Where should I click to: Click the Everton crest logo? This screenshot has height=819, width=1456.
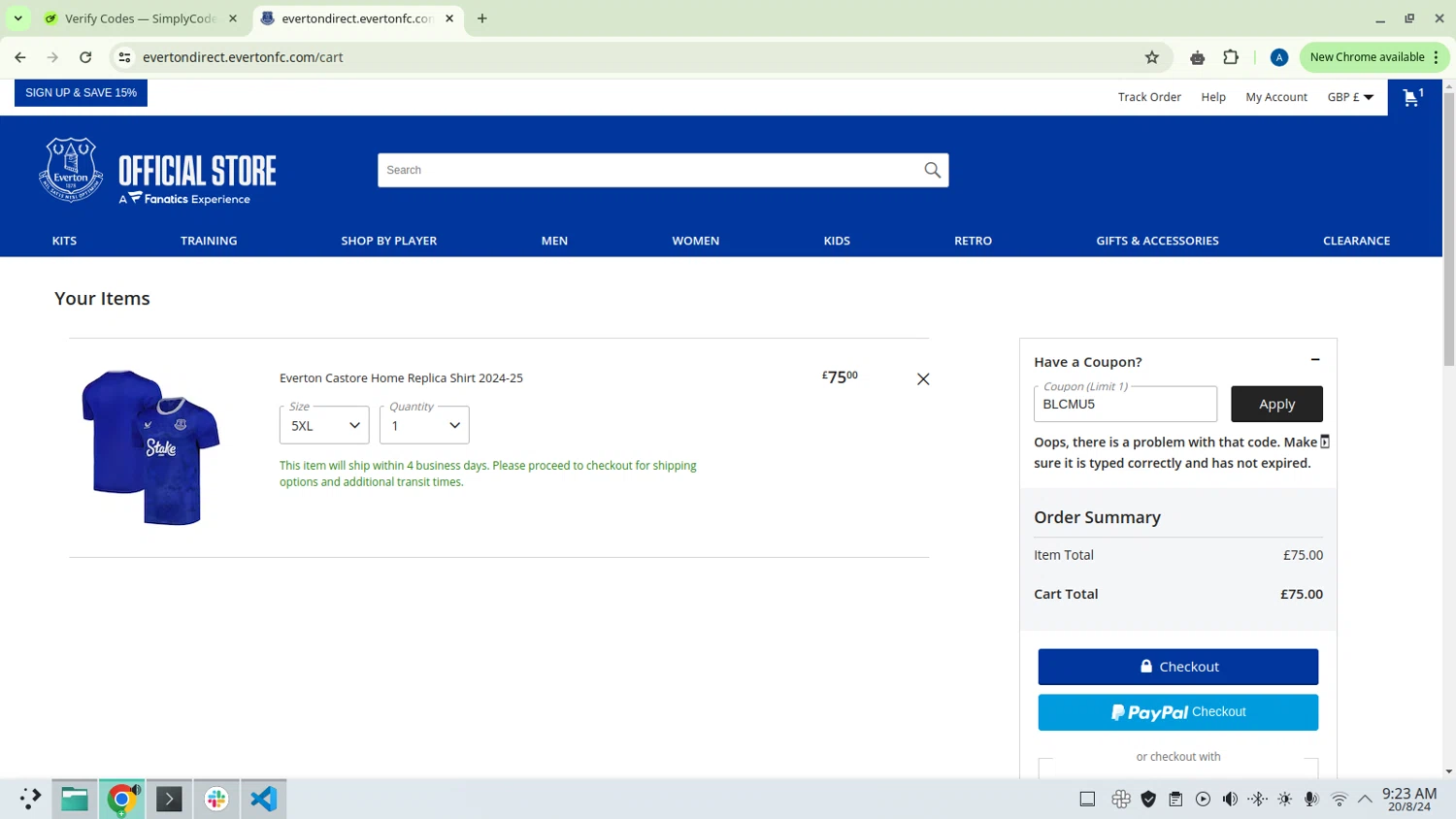71,170
